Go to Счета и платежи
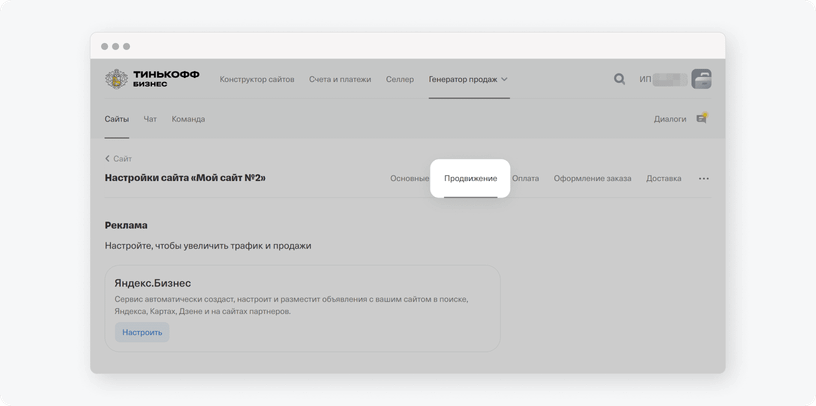 (x=340, y=80)
